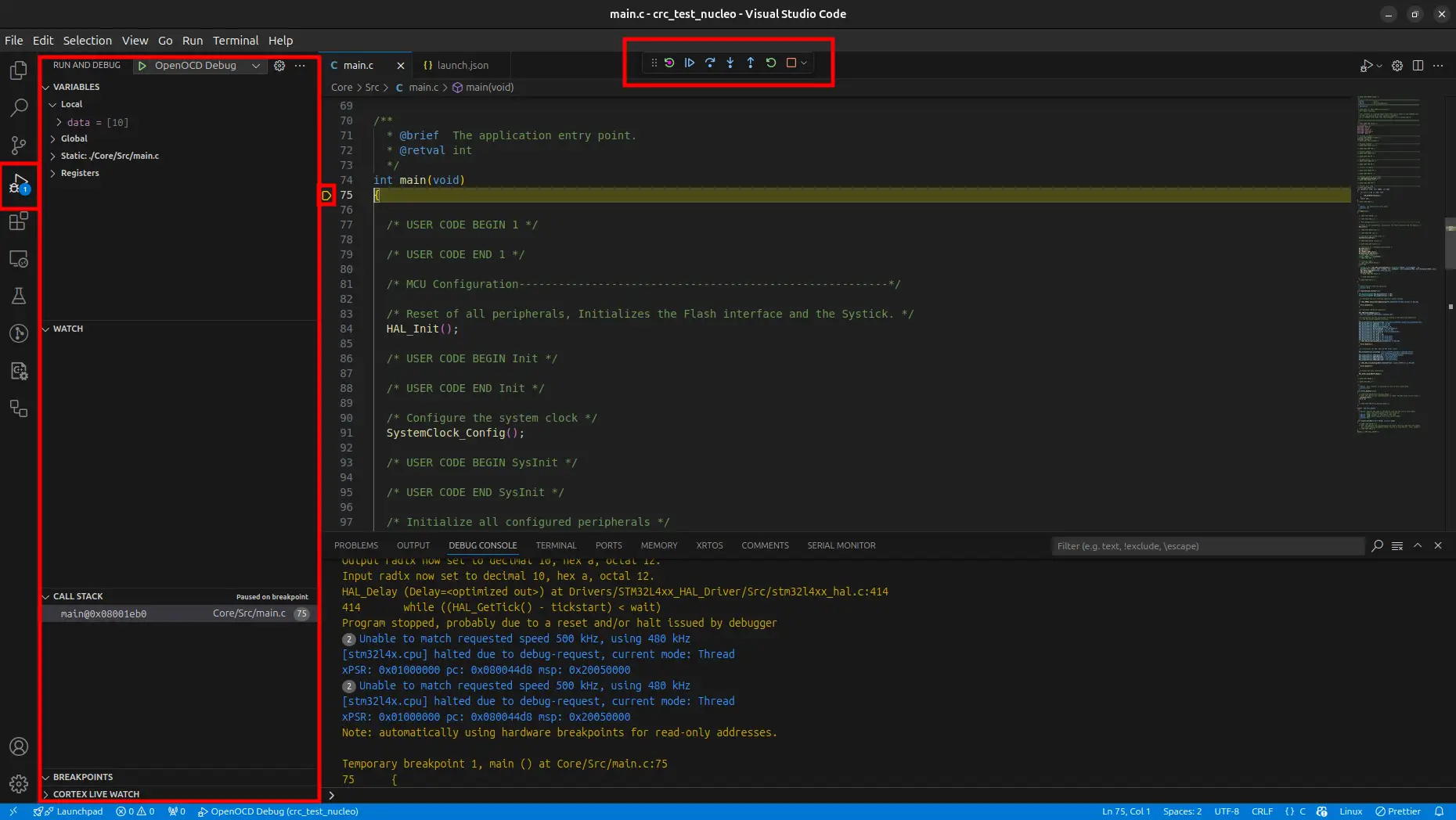This screenshot has height=820, width=1456.
Task: Click the gear icon in editor title bar
Action: point(1397,66)
